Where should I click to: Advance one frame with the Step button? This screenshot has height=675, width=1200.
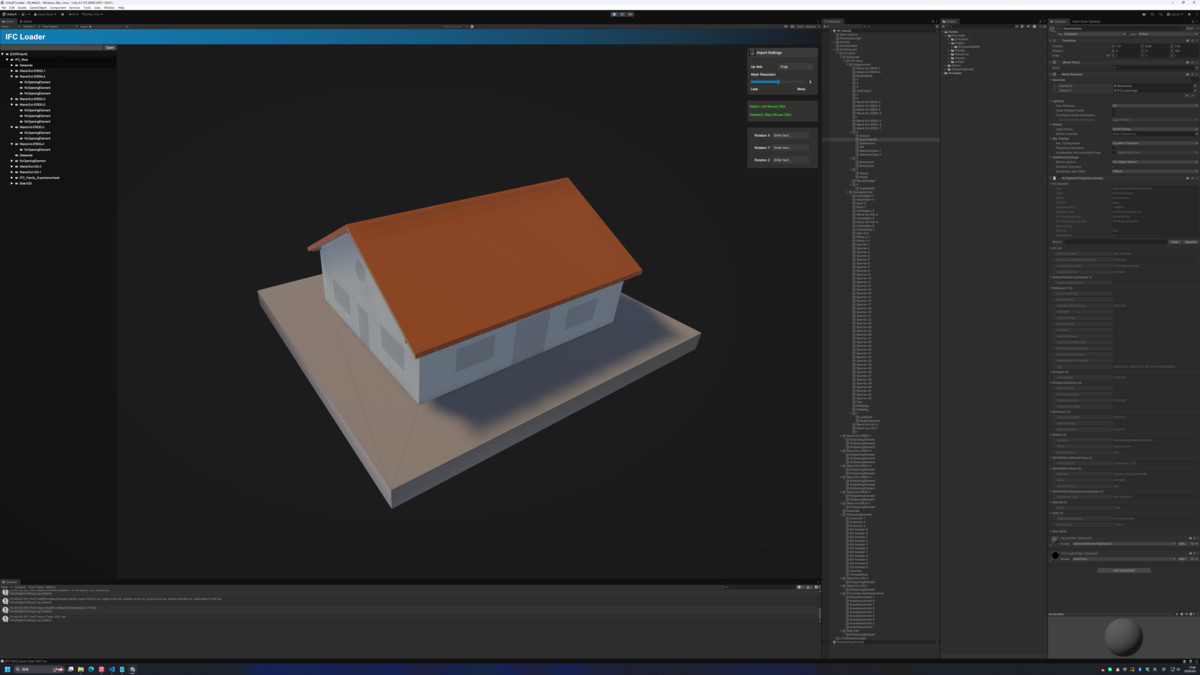630,14
